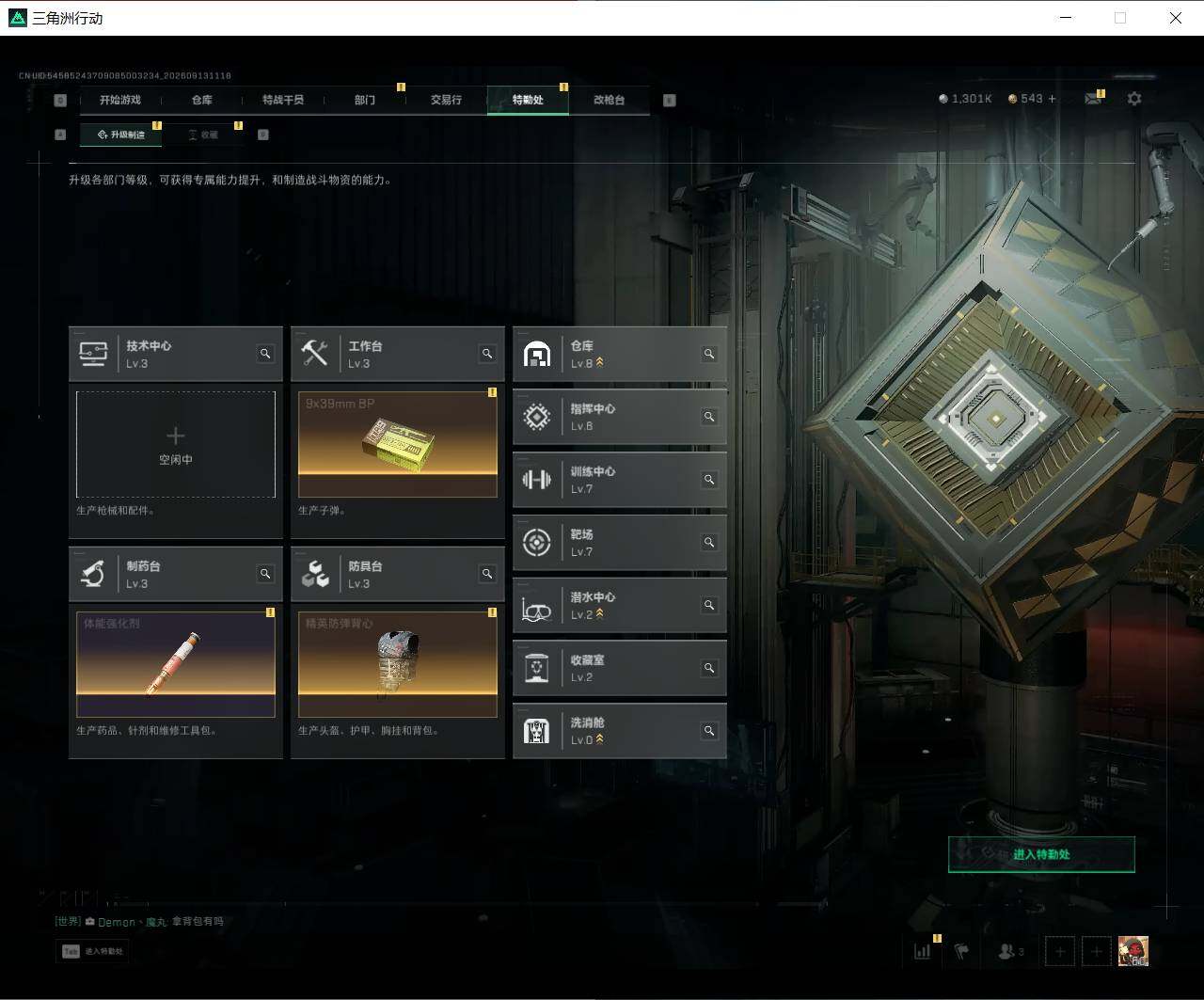Click the 防具台 blocks icon

(314, 574)
